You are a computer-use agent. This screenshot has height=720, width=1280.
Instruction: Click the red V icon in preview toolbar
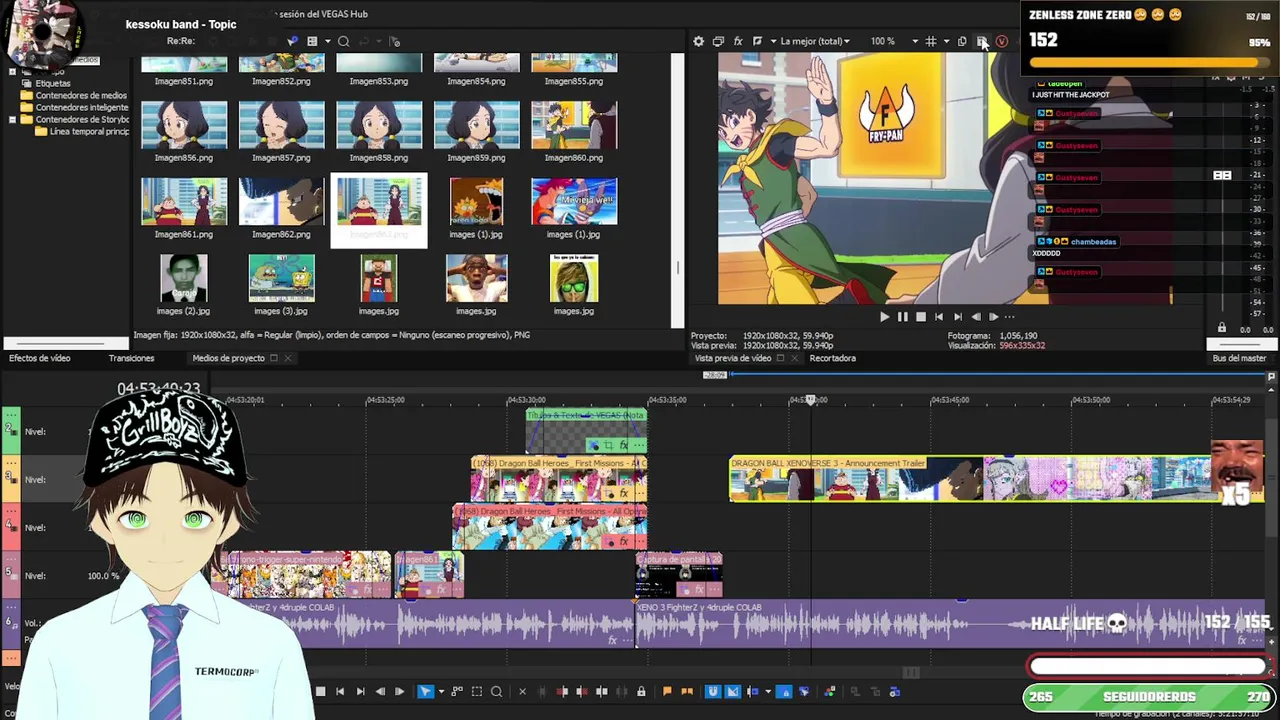tap(1001, 41)
